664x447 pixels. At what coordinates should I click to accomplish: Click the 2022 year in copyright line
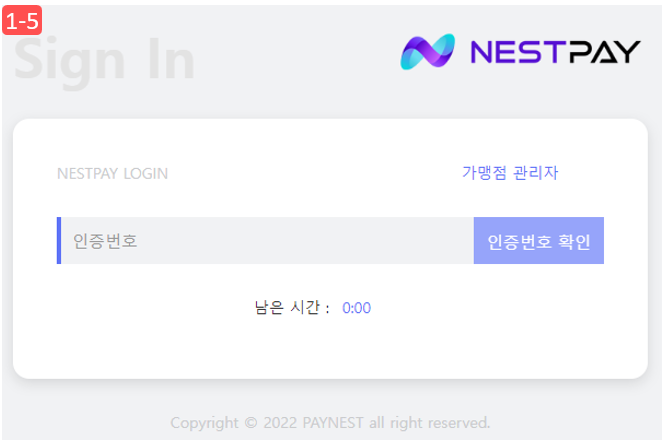(x=280, y=422)
